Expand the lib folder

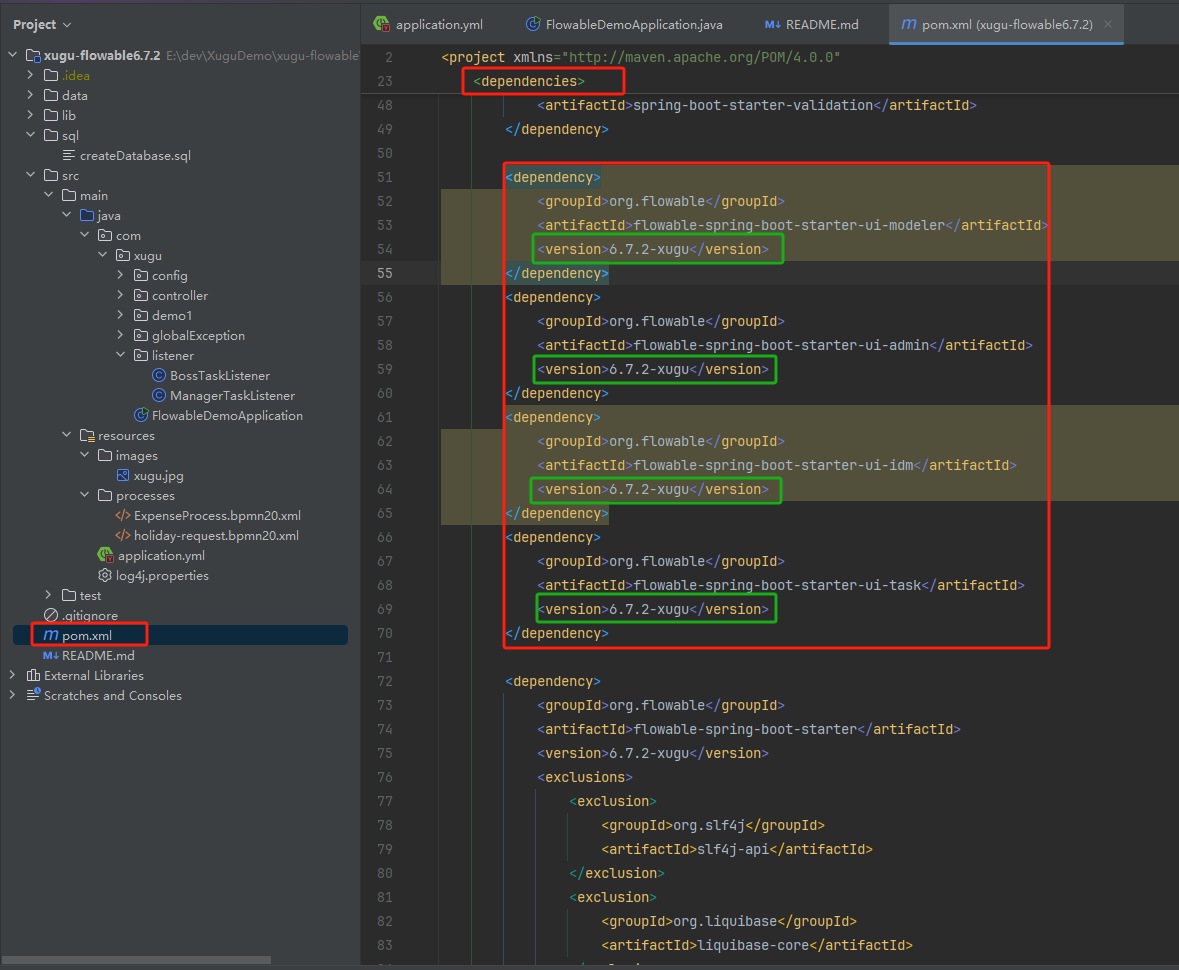[x=30, y=115]
